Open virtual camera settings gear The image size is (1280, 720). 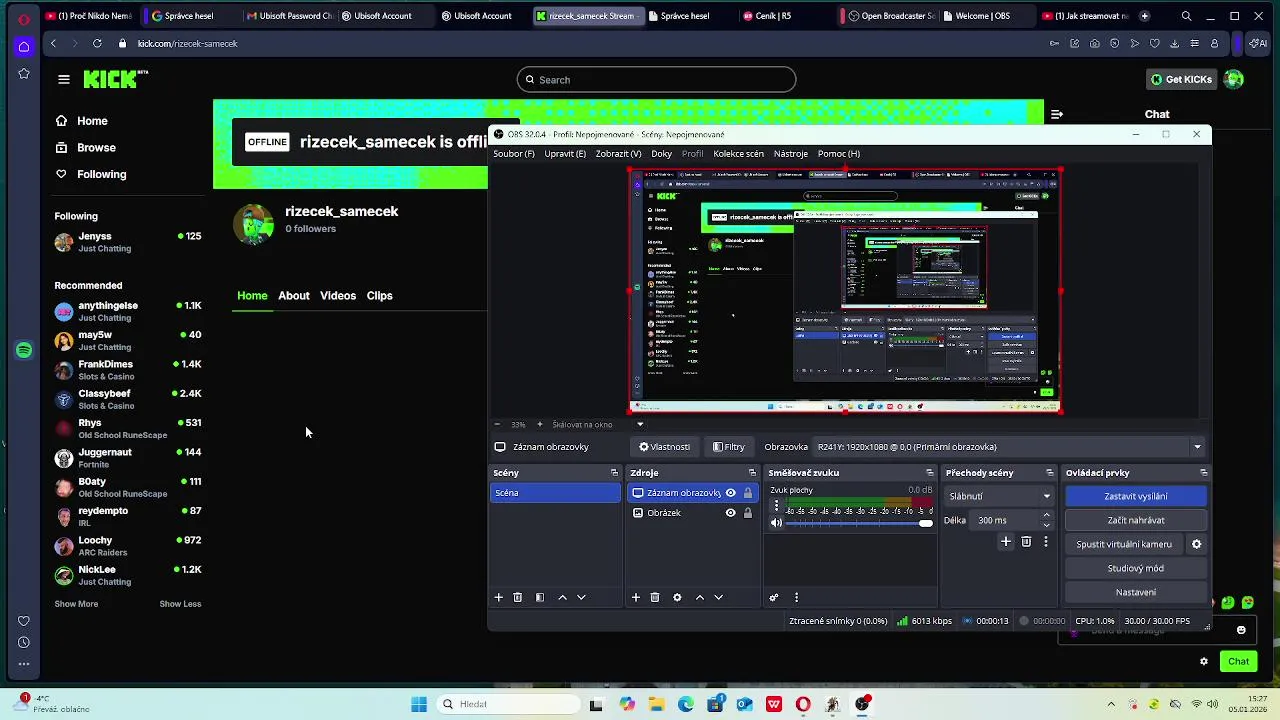pyautogui.click(x=1196, y=544)
